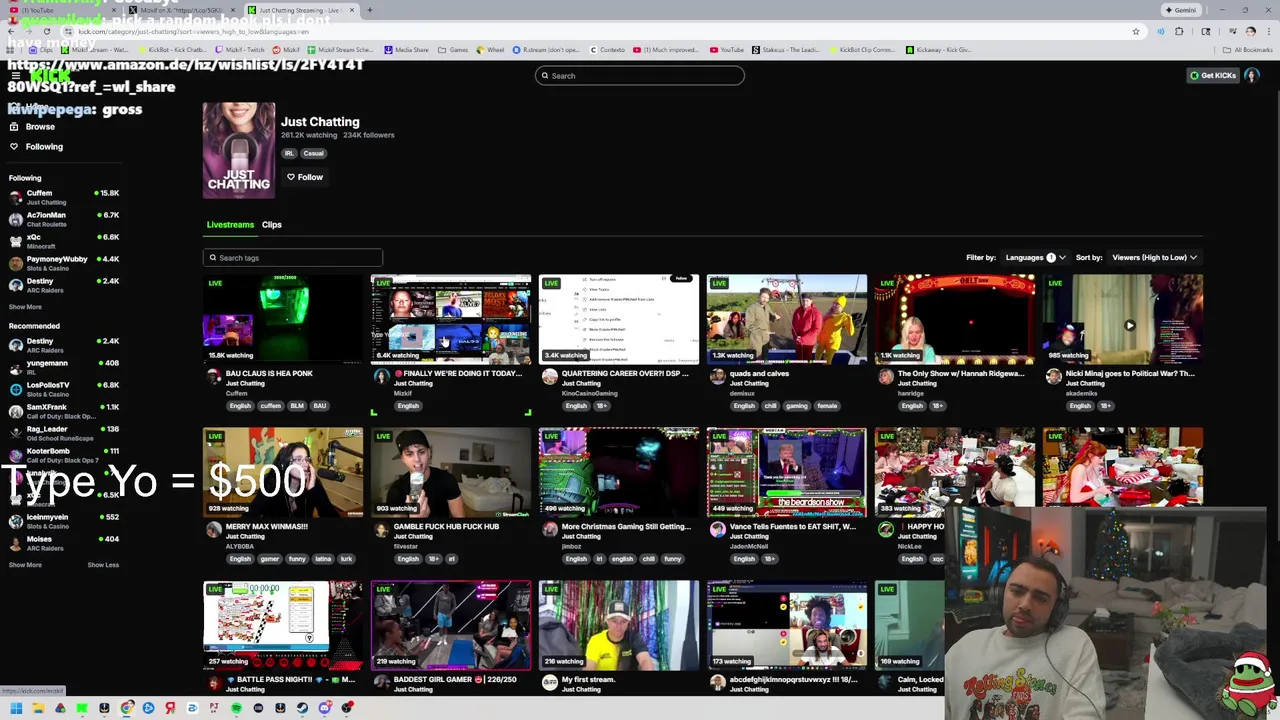The width and height of the screenshot is (1280, 720).
Task: Bookmark this page with star icon
Action: [x=1135, y=32]
